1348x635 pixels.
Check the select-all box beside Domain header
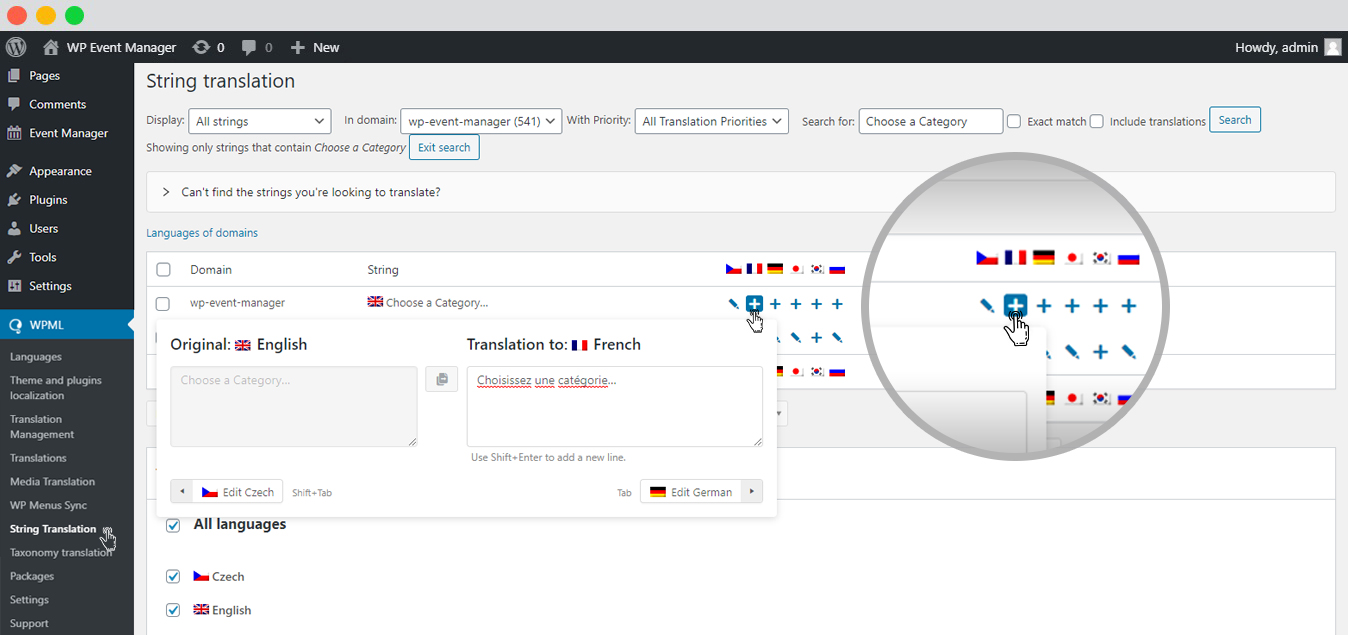(164, 270)
